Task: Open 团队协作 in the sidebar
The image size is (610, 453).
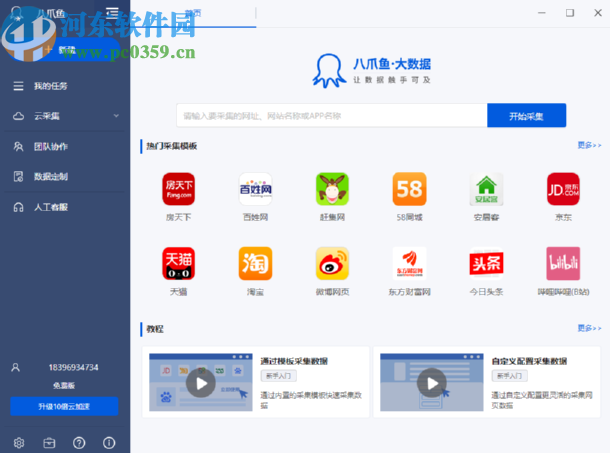Action: tap(51, 146)
